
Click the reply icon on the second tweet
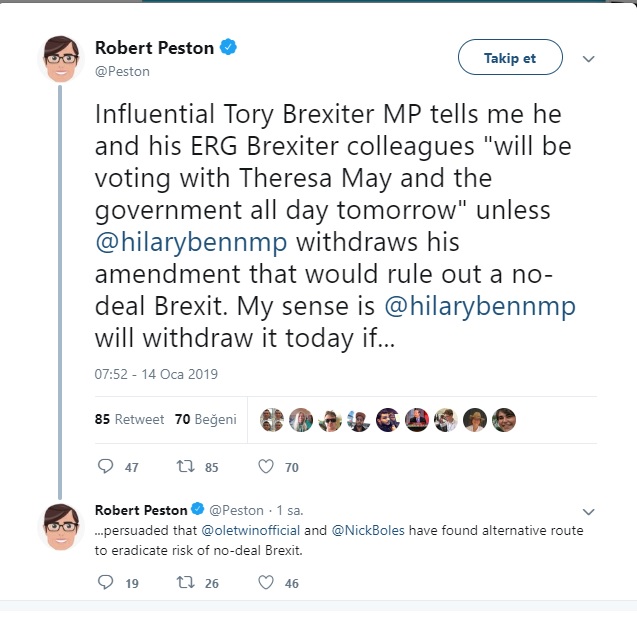pyautogui.click(x=106, y=583)
